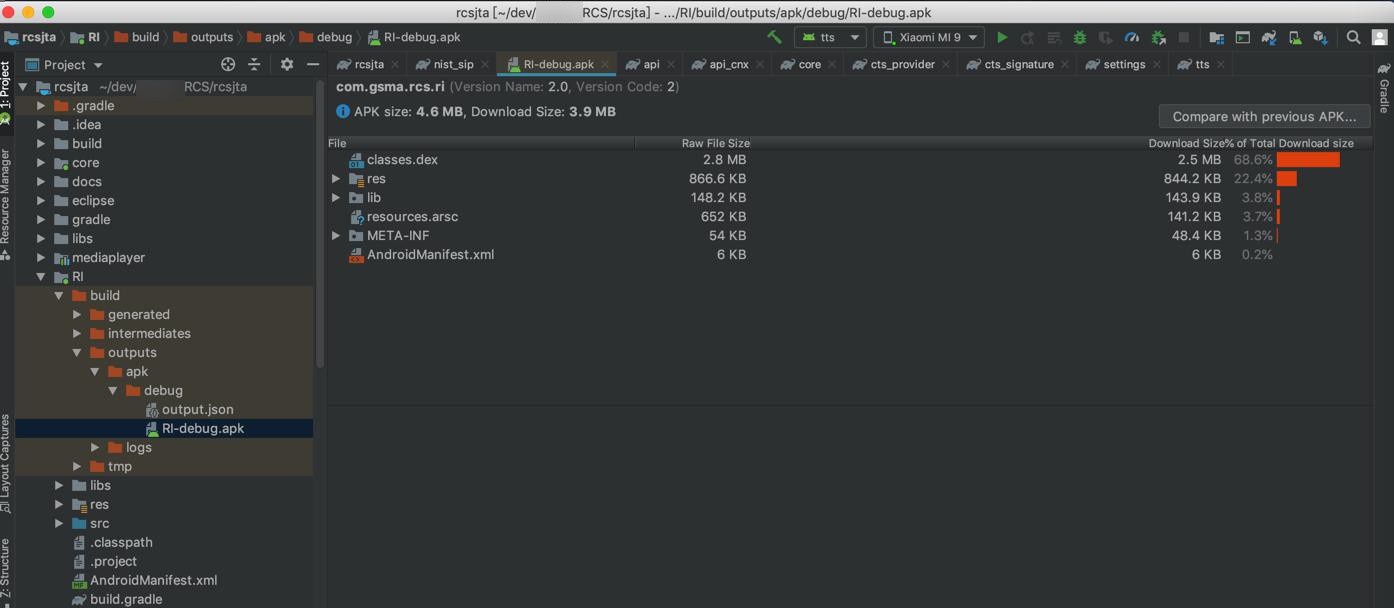Expand the res folder in APK analyzer

337,179
